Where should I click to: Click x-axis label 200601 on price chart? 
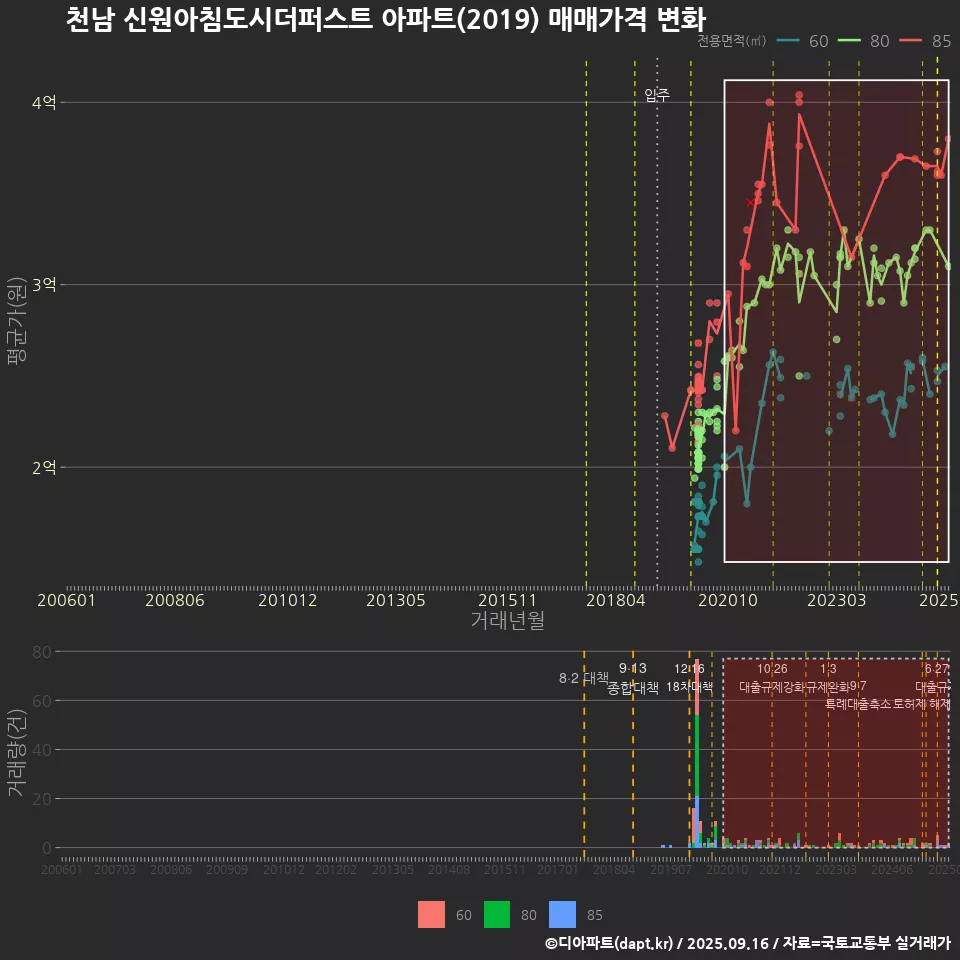[66, 600]
